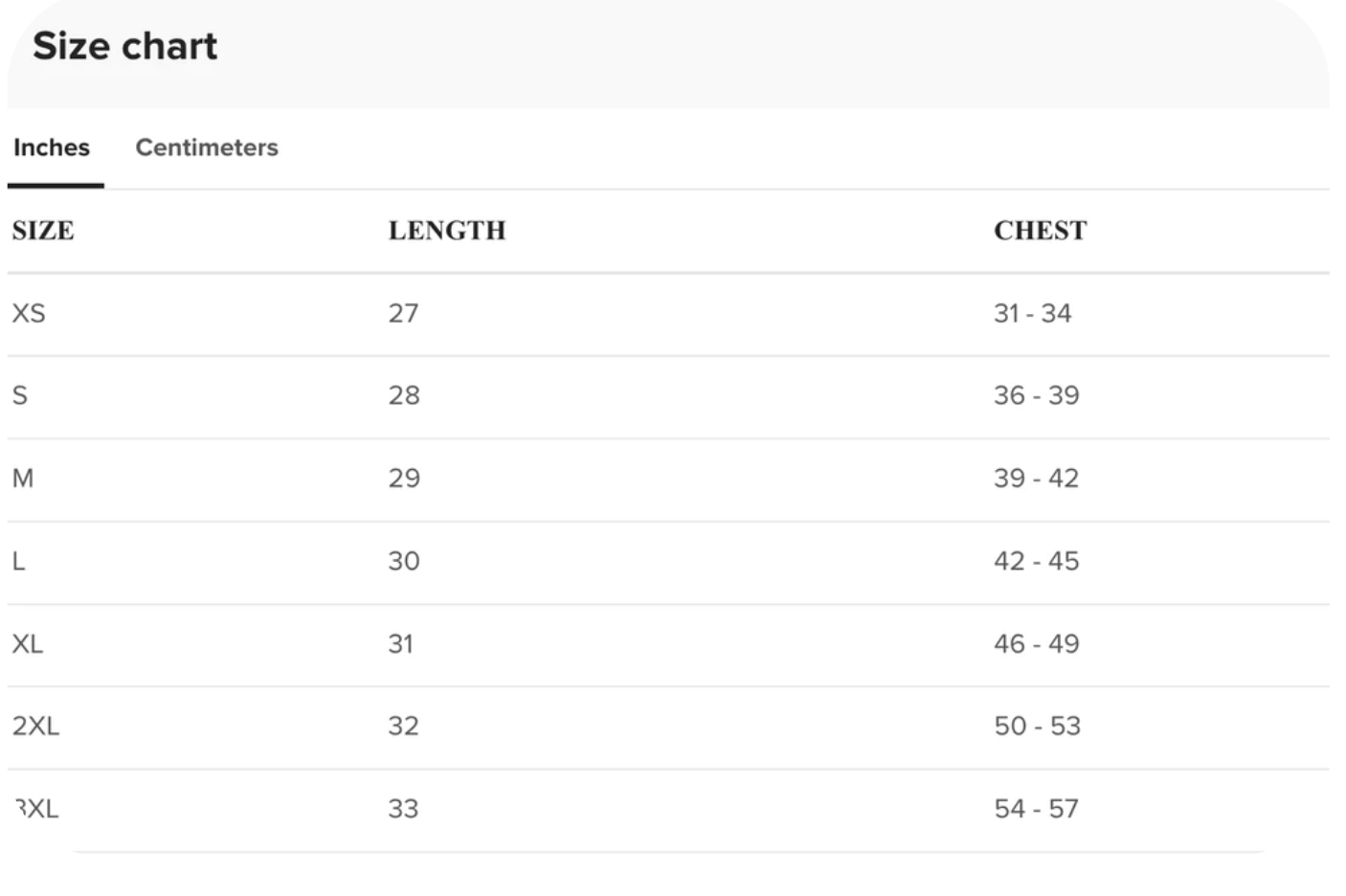Click chest range 31 - 34
This screenshot has width=1346, height=896.
1033,313
